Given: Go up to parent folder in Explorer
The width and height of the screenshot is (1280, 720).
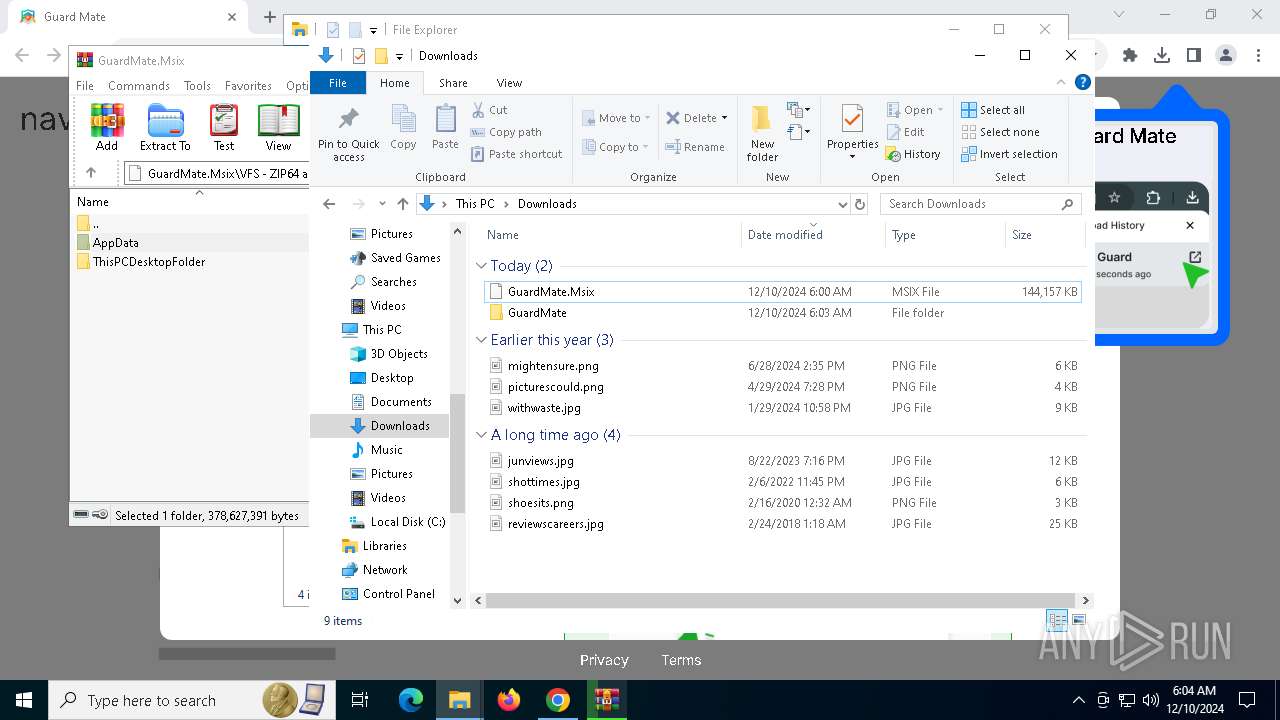Looking at the screenshot, I should (x=402, y=204).
